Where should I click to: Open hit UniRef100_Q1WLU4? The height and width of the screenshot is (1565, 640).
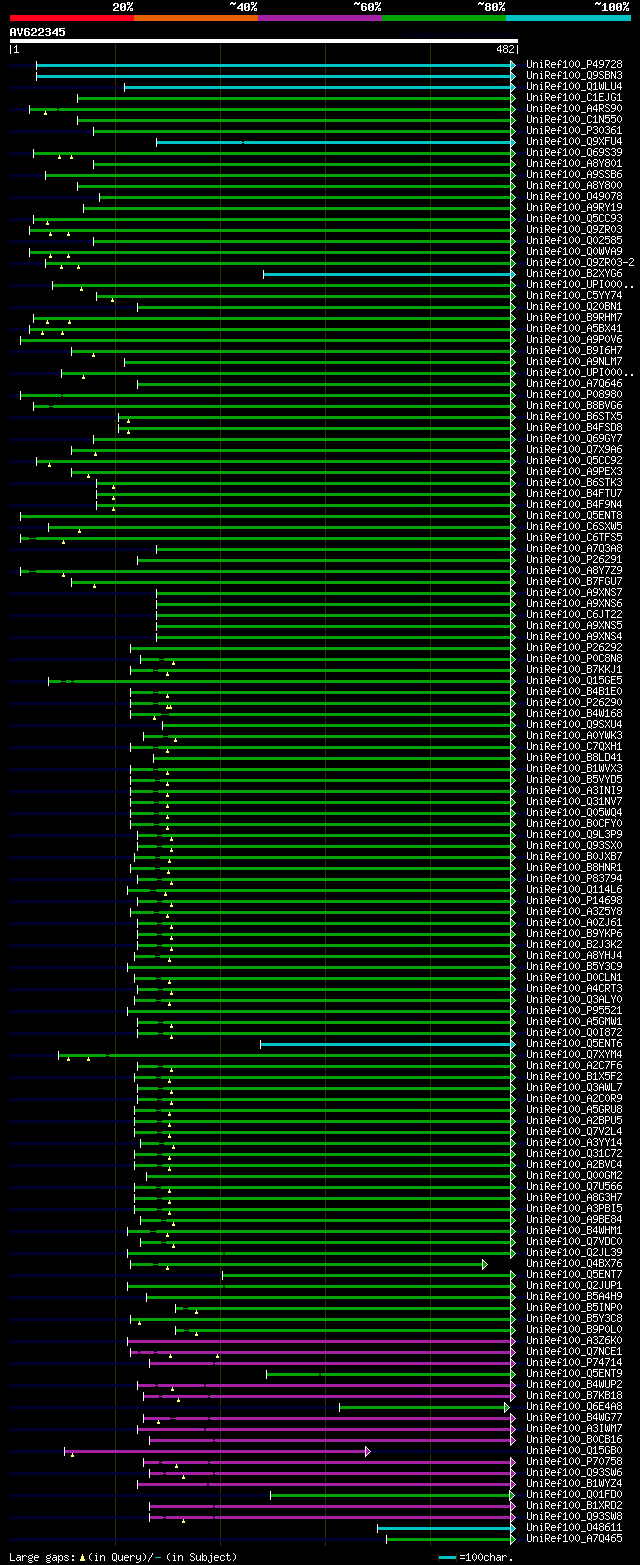[x=574, y=87]
